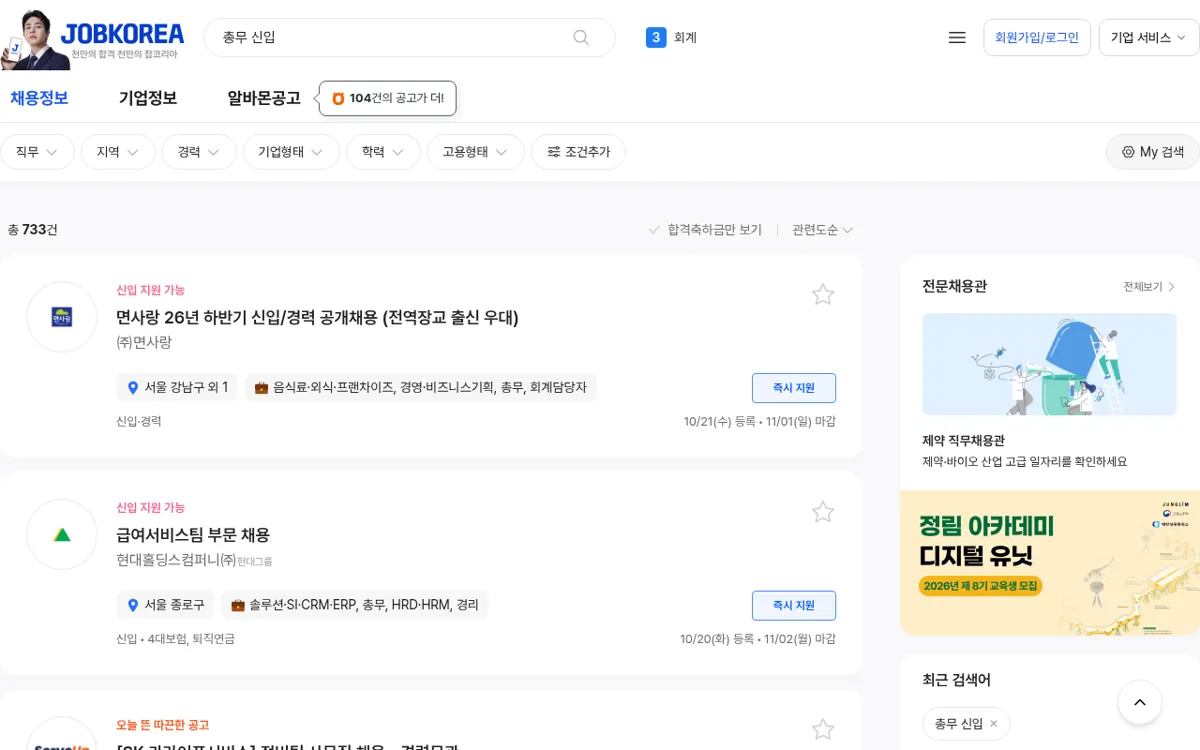Click the 정림 아카데미 디지털 유닛 ad
The width and height of the screenshot is (1200, 750).
point(1050,563)
